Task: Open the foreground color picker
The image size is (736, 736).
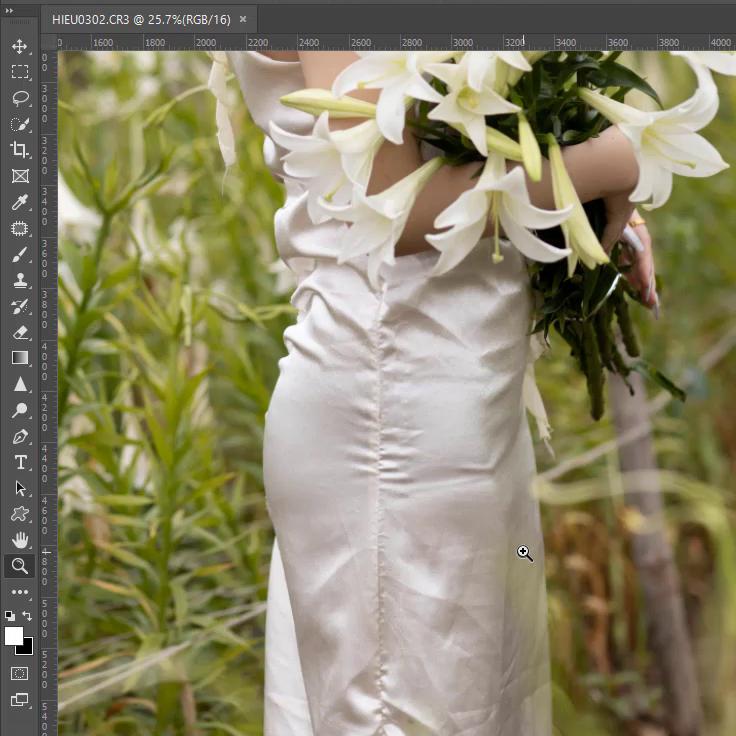Action: click(14, 636)
